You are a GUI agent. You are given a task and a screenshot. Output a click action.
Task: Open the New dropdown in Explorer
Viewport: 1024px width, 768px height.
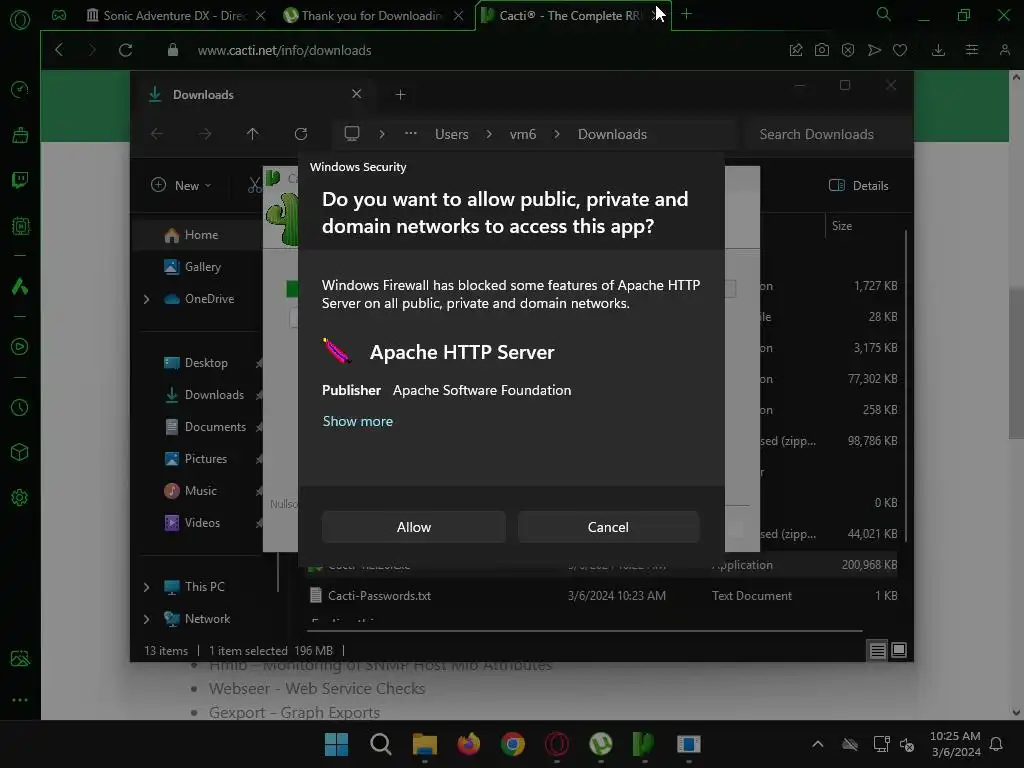click(182, 185)
